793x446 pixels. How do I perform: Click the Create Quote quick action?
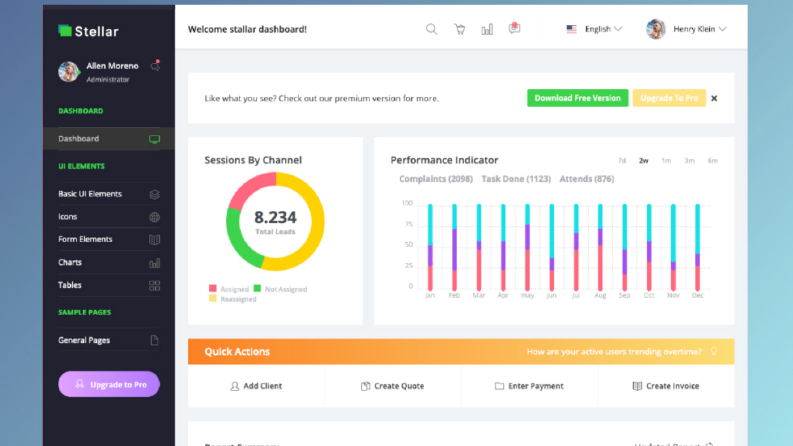tap(392, 386)
